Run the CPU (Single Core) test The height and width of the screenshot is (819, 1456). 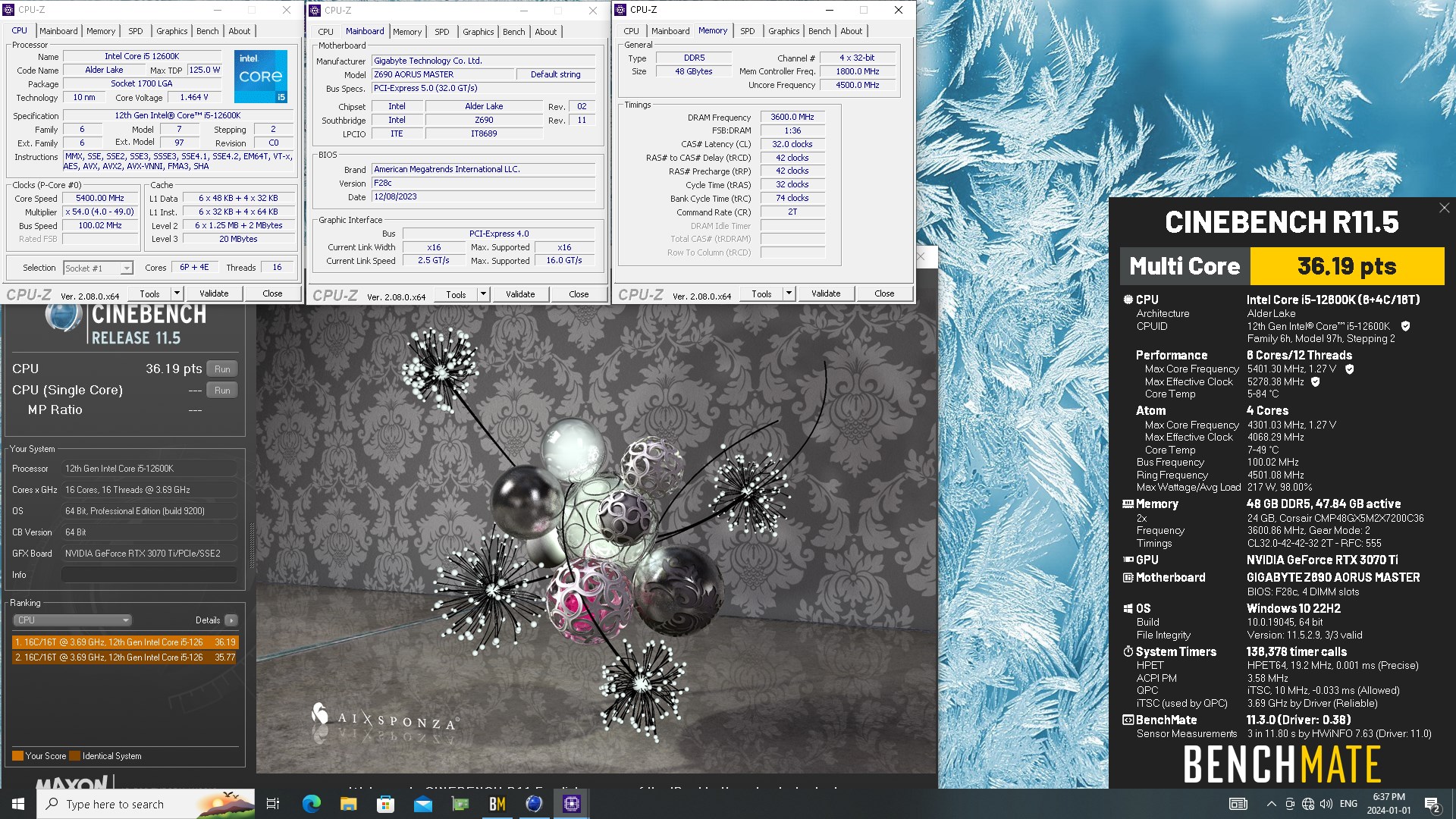click(222, 391)
